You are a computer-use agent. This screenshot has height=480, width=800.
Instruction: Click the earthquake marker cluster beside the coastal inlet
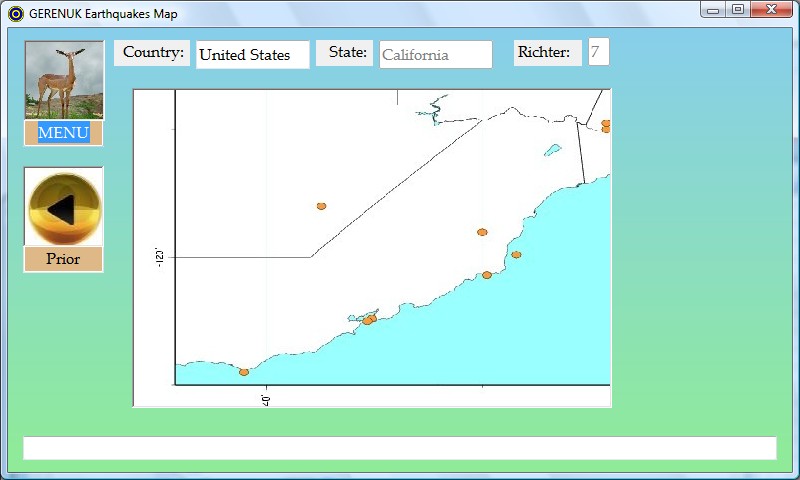click(368, 320)
